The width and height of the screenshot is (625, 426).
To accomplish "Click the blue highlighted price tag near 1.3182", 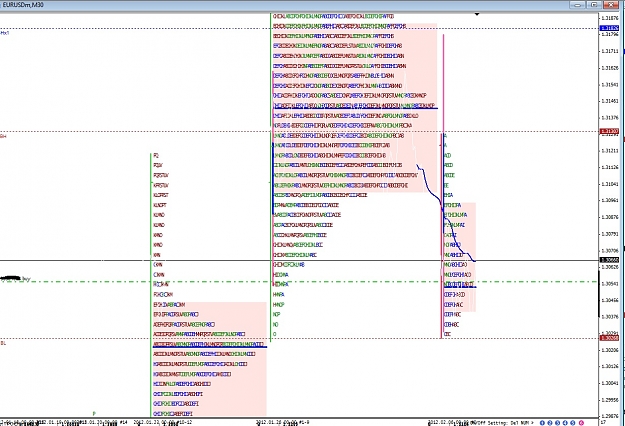I will (609, 28).
